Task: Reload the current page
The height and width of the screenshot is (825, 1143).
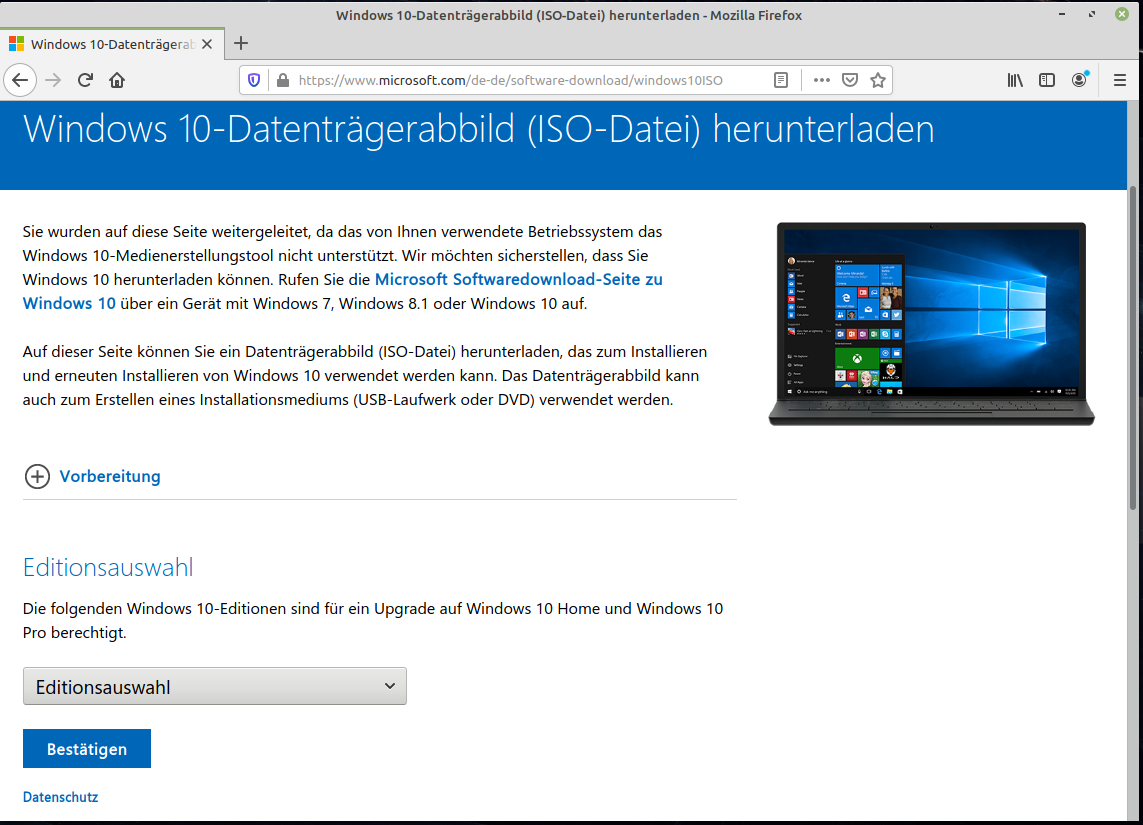Action: [85, 80]
